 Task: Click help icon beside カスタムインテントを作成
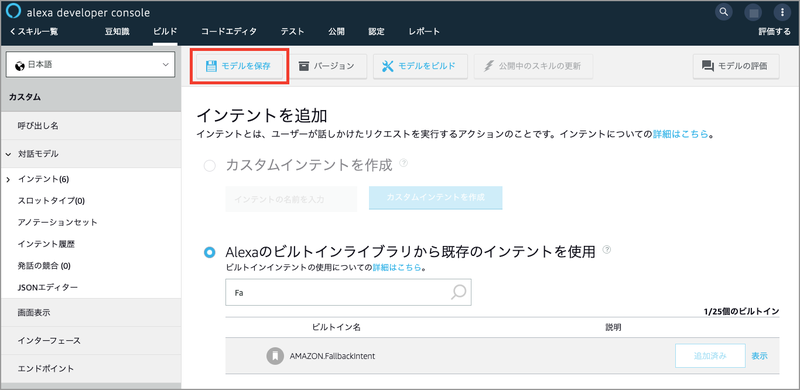[x=404, y=163]
